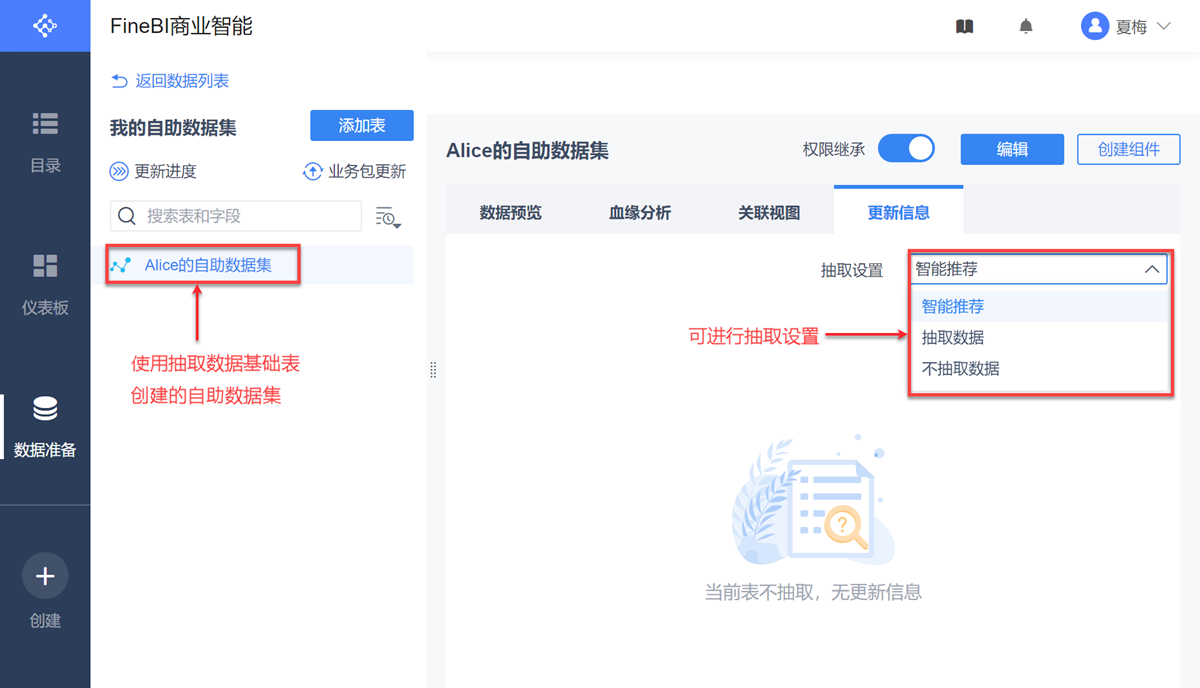This screenshot has width=1200, height=688.
Task: Click the 添加表 button
Action: point(362,125)
